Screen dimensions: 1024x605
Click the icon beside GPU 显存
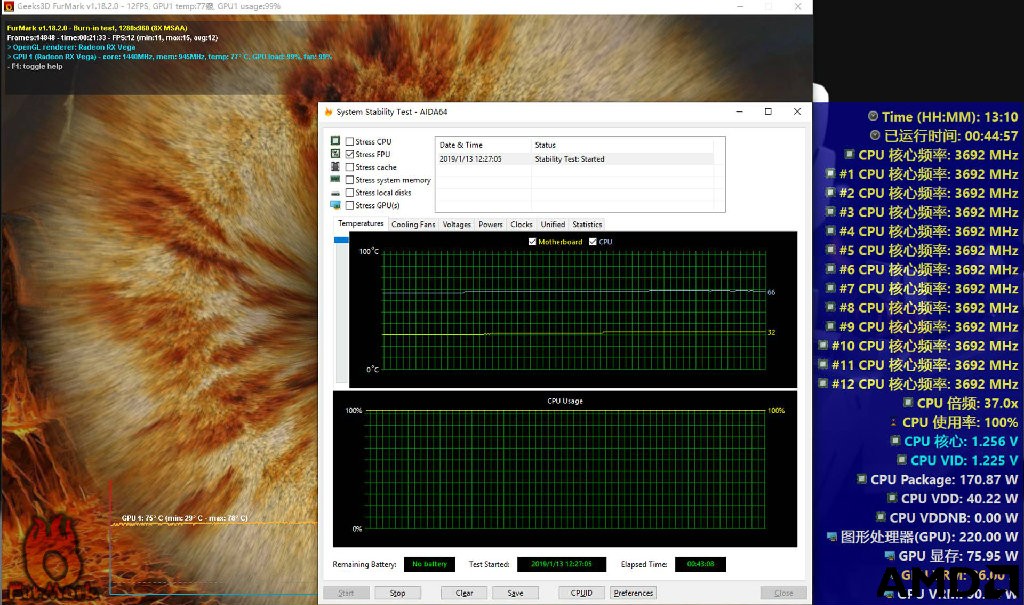(x=889, y=555)
